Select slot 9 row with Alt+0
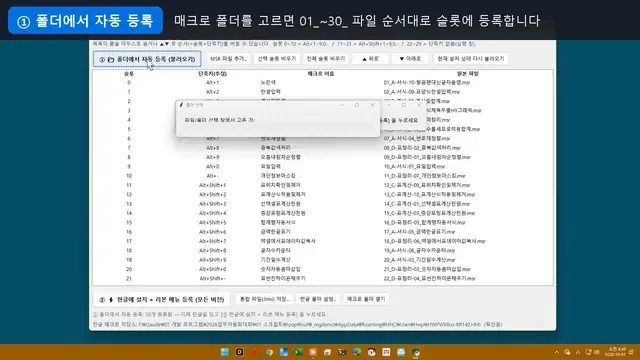Image resolution: width=640 pixels, height=360 pixels. pyautogui.click(x=322, y=167)
